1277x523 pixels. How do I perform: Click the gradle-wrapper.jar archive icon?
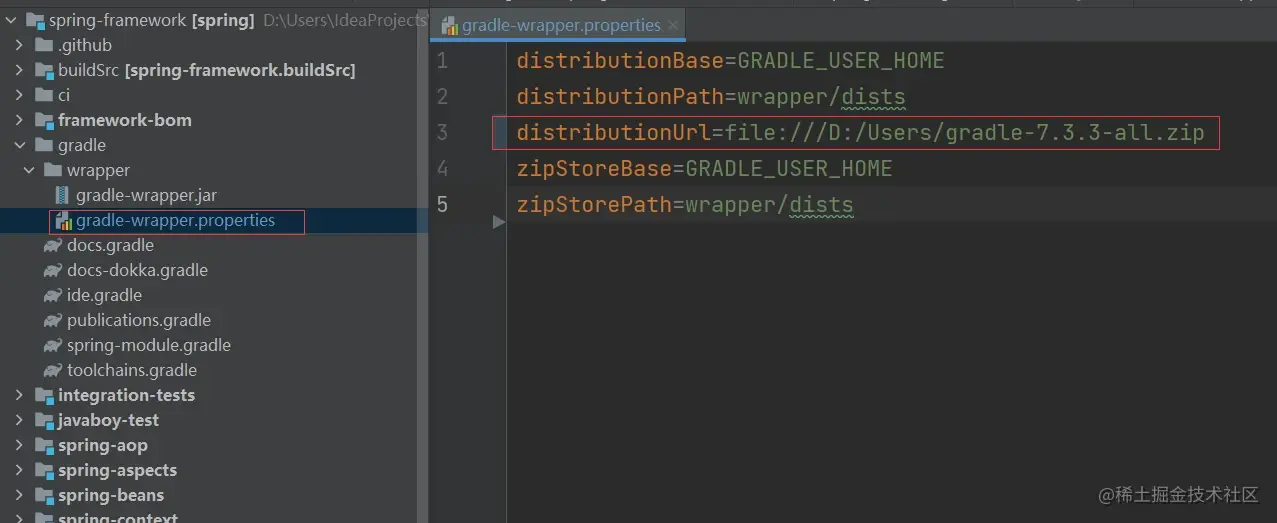[63, 195]
